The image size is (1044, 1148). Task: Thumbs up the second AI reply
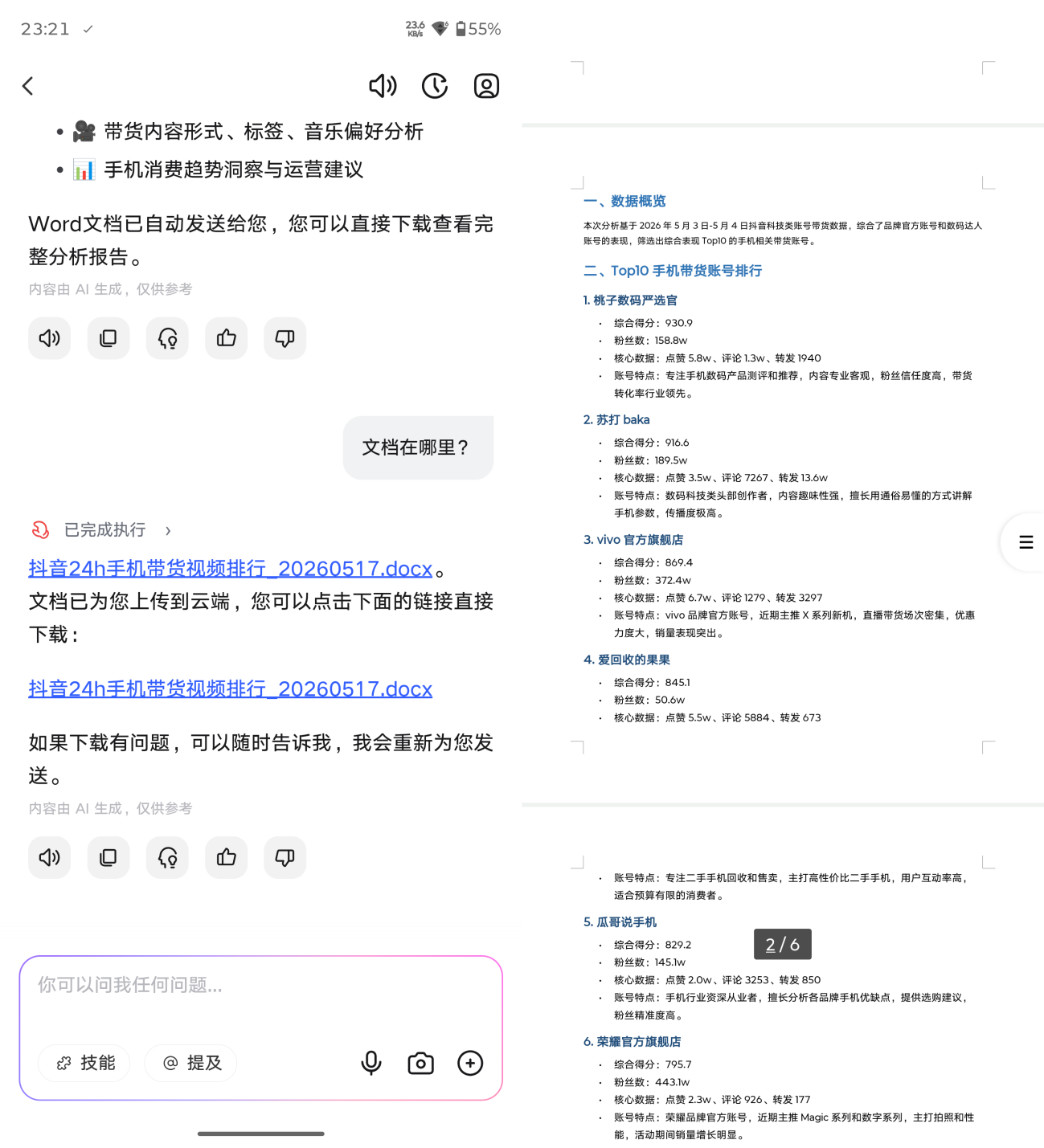(227, 857)
